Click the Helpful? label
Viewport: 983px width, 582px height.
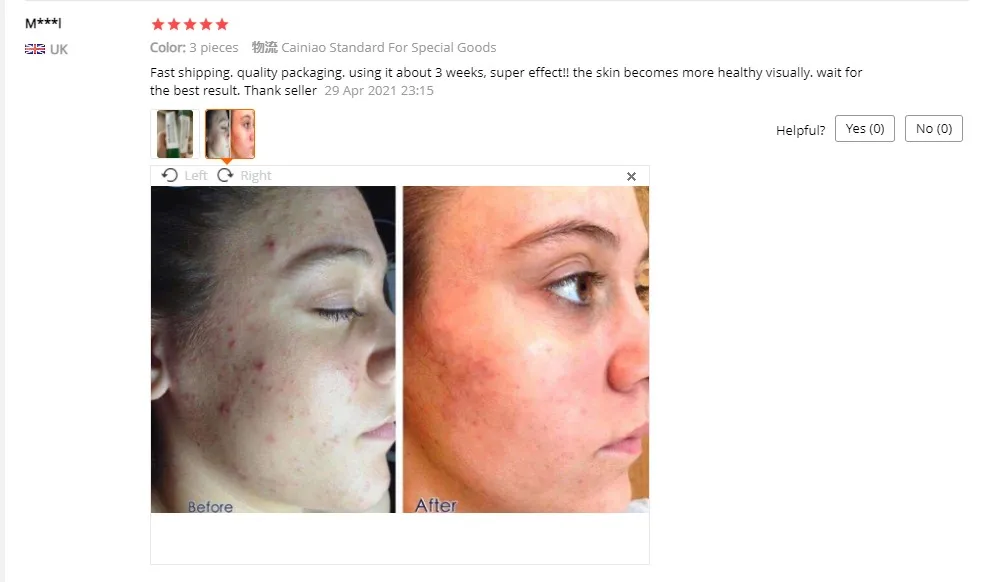pyautogui.click(x=801, y=130)
